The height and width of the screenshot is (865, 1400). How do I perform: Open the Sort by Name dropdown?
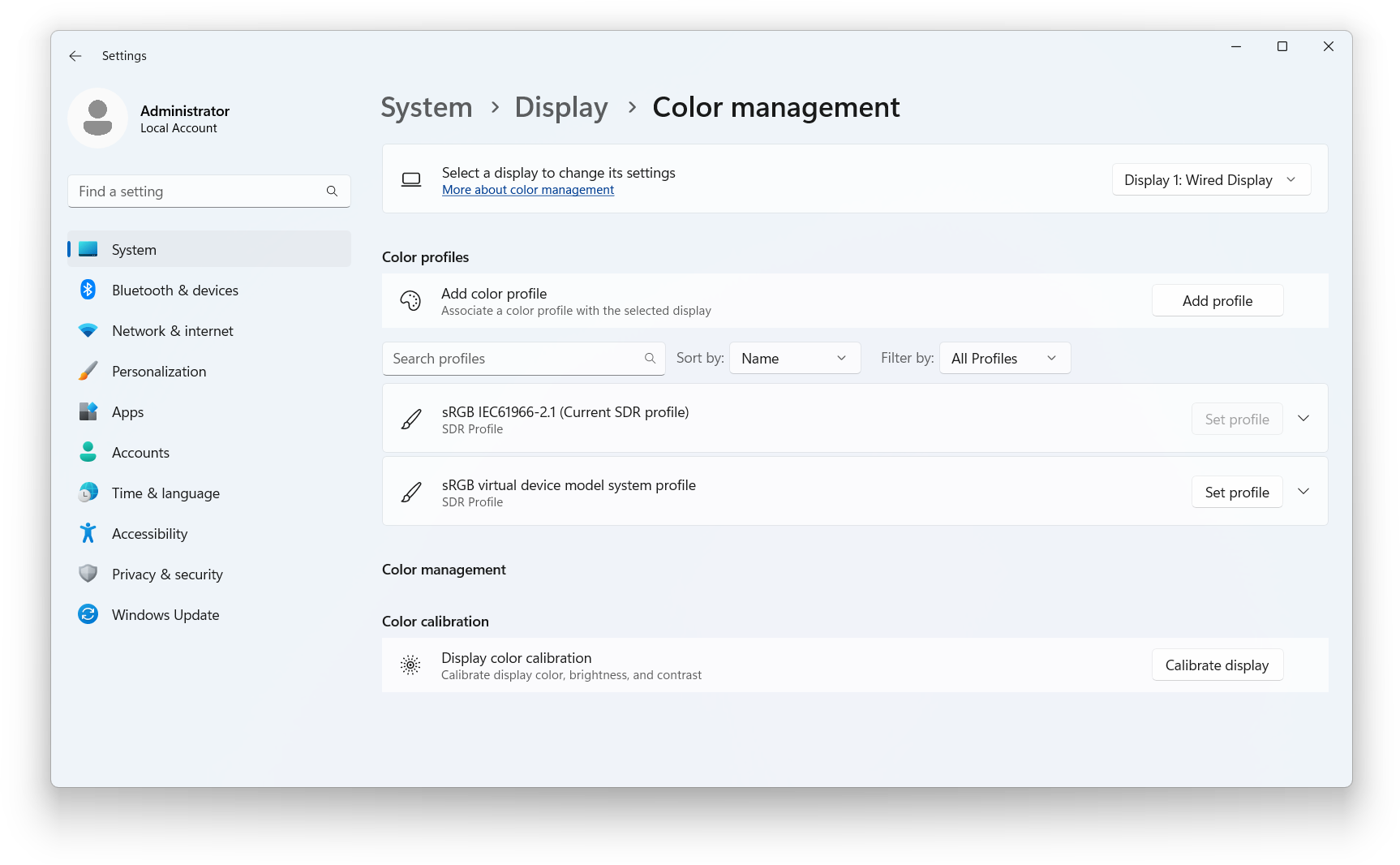point(794,358)
